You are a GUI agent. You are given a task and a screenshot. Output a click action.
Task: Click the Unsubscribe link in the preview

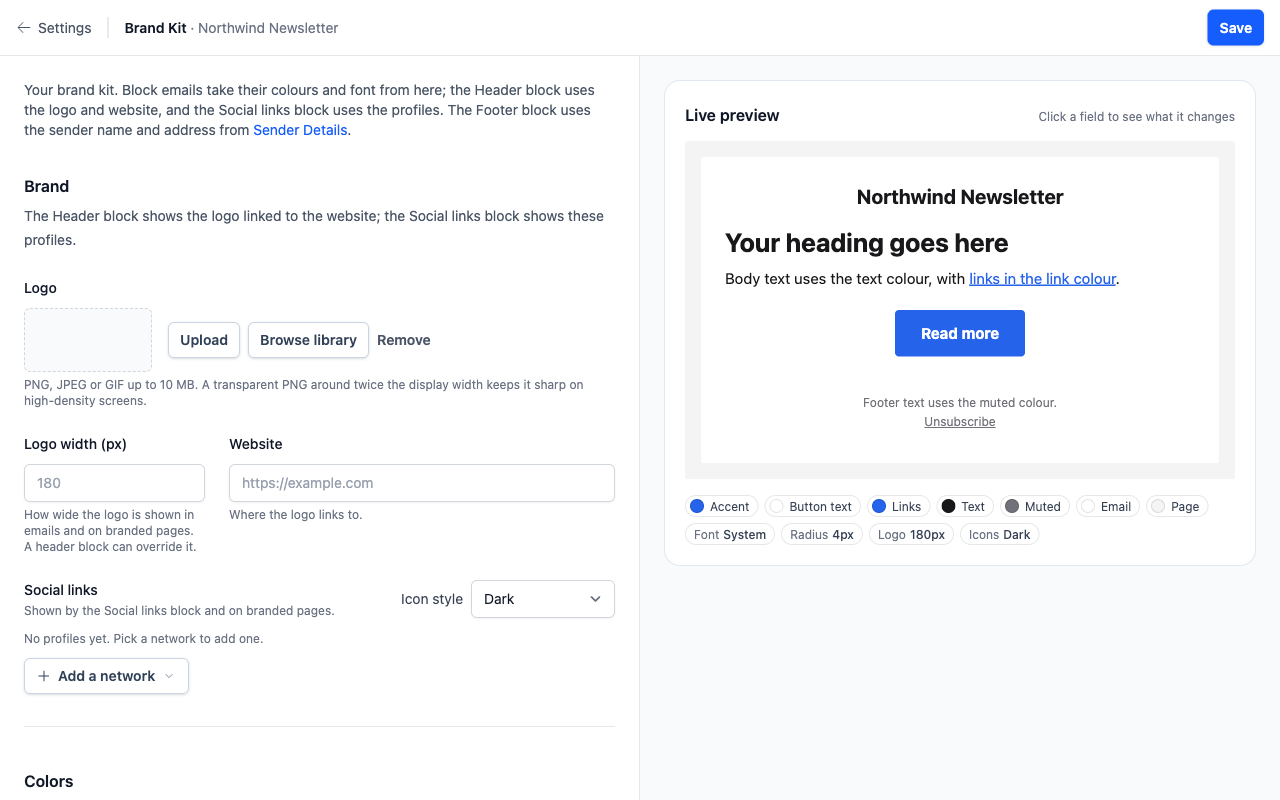pos(960,422)
